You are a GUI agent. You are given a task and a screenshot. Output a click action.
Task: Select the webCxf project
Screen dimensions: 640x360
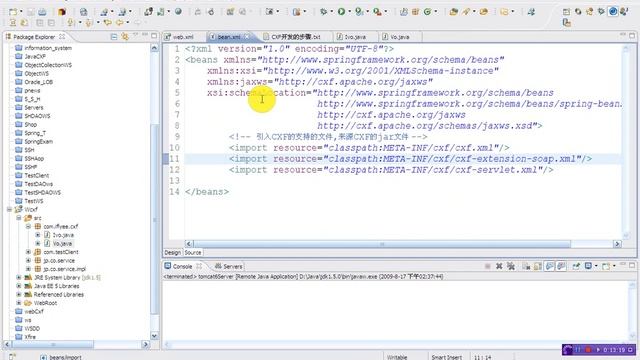pyautogui.click(x=34, y=311)
